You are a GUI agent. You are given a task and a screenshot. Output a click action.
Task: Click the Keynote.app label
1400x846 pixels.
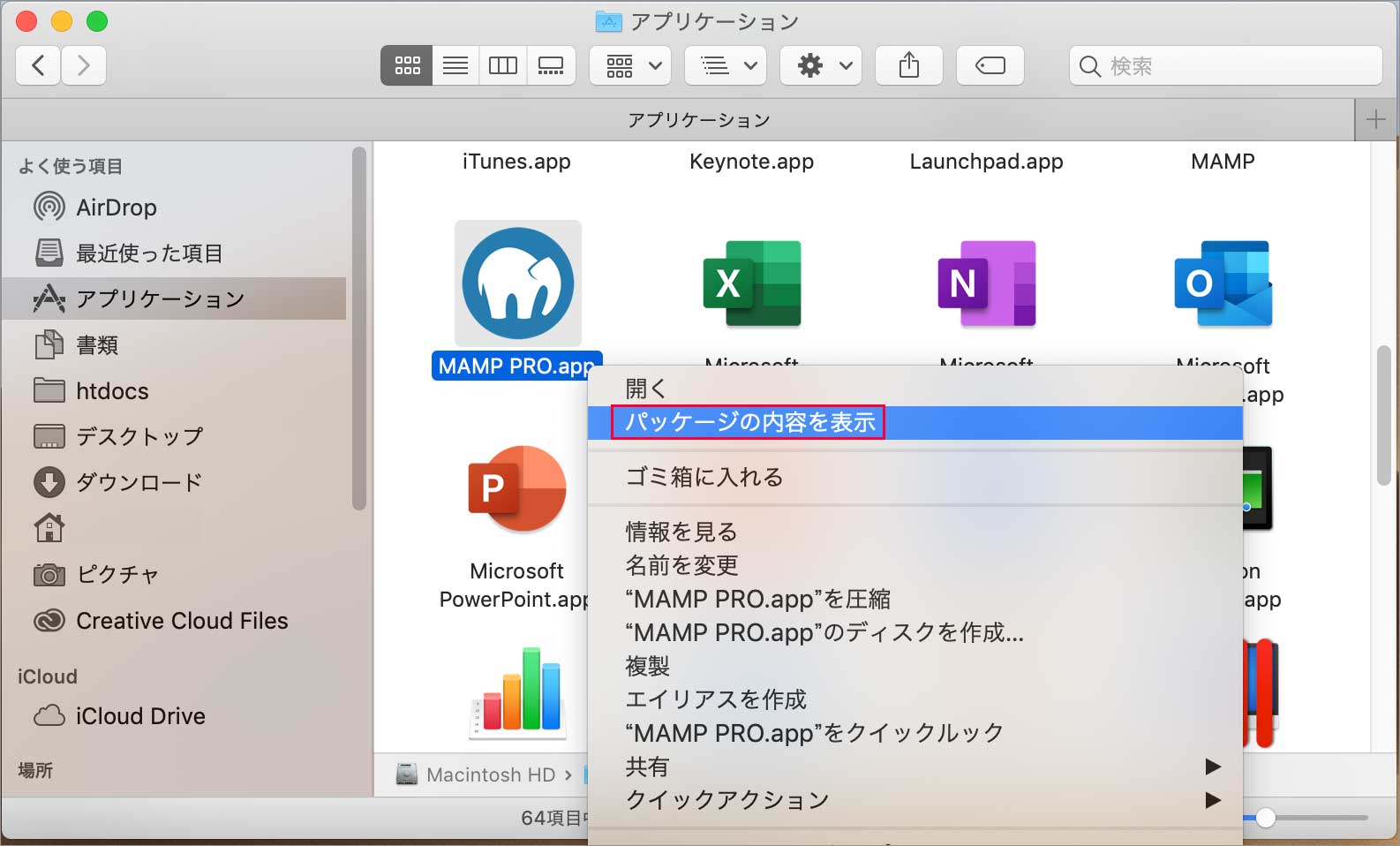751,162
